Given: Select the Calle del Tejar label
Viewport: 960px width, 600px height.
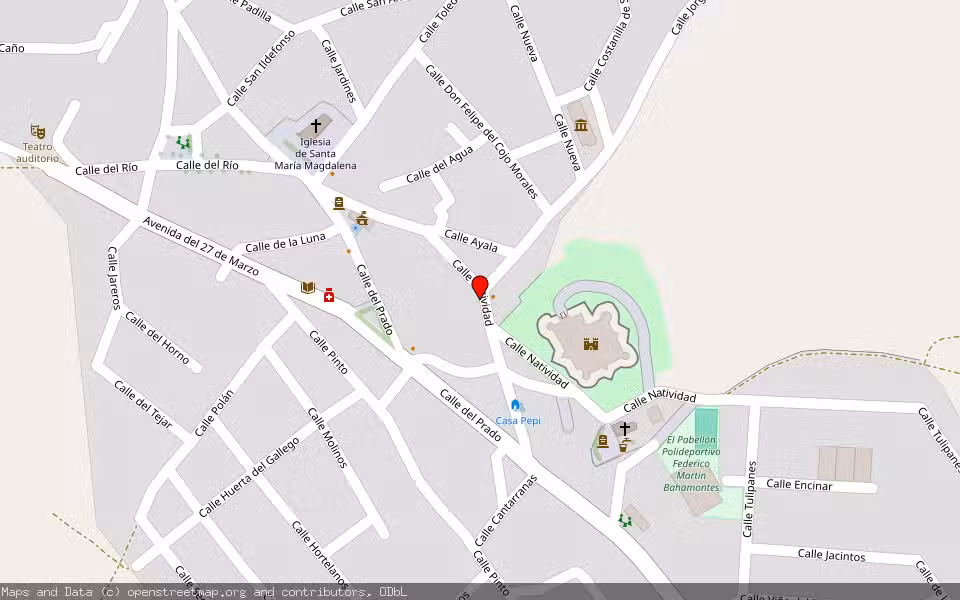Looking at the screenshot, I should click(143, 404).
